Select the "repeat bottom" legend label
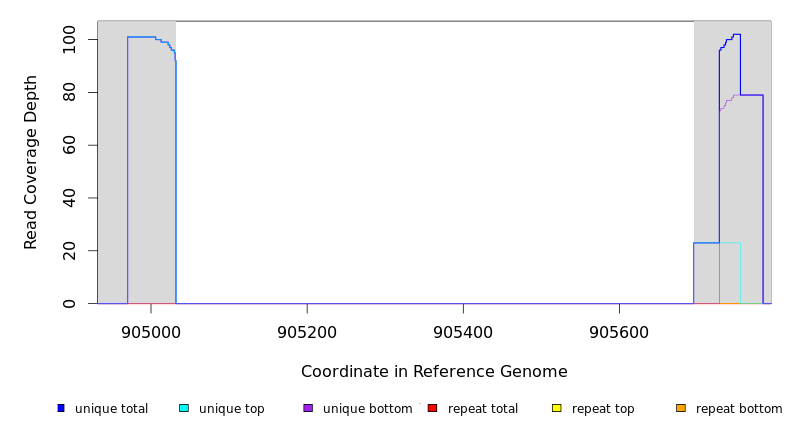The height and width of the screenshot is (432, 792). pos(739,409)
